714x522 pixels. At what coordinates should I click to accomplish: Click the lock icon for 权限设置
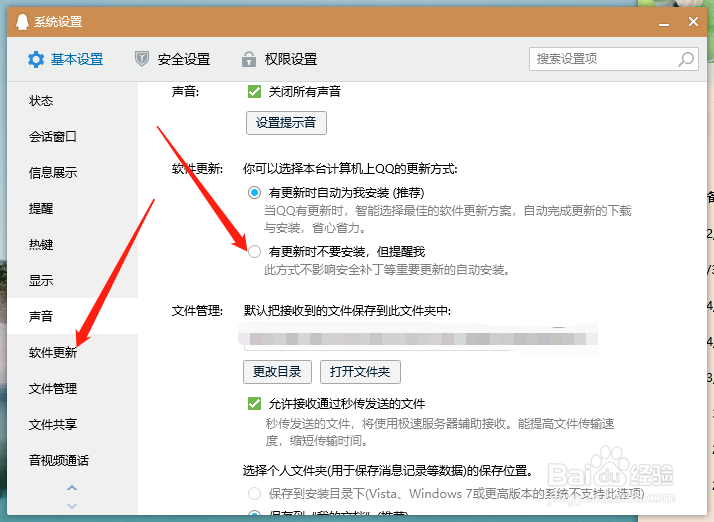click(x=249, y=59)
